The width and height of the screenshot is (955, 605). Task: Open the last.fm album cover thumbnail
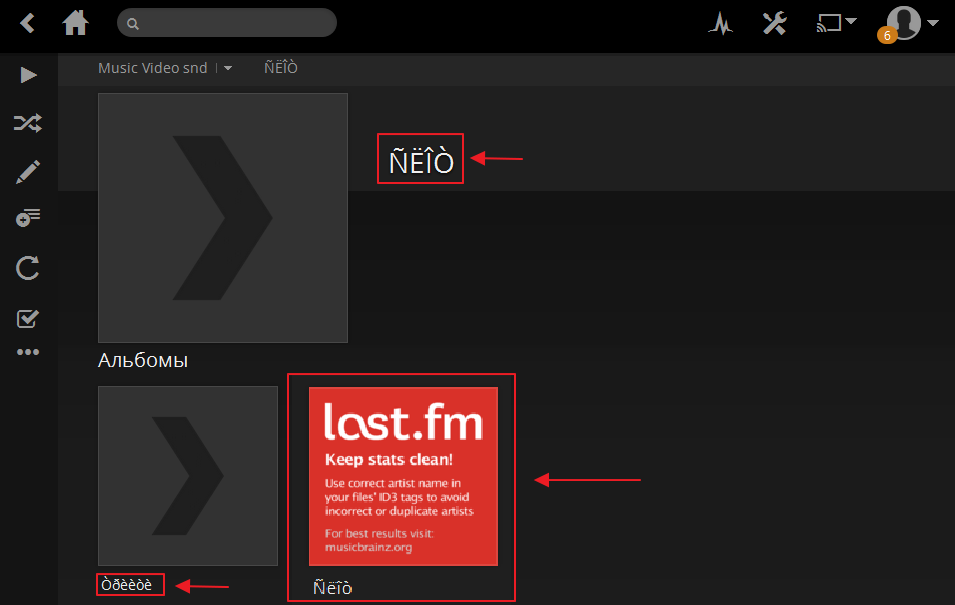[403, 476]
